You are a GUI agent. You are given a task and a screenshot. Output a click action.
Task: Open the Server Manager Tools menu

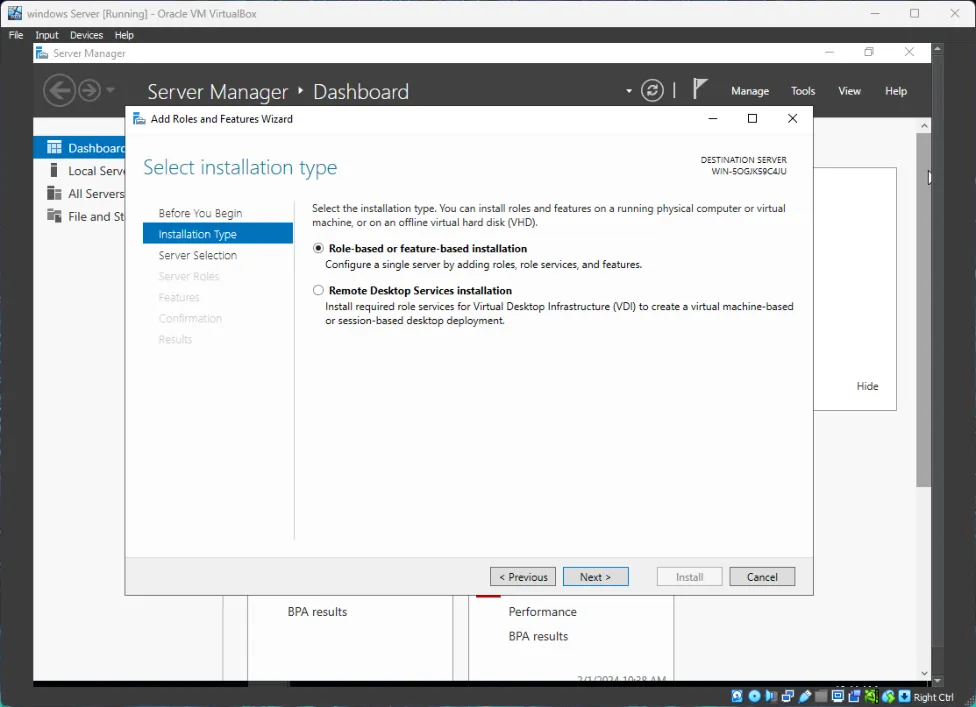click(802, 91)
